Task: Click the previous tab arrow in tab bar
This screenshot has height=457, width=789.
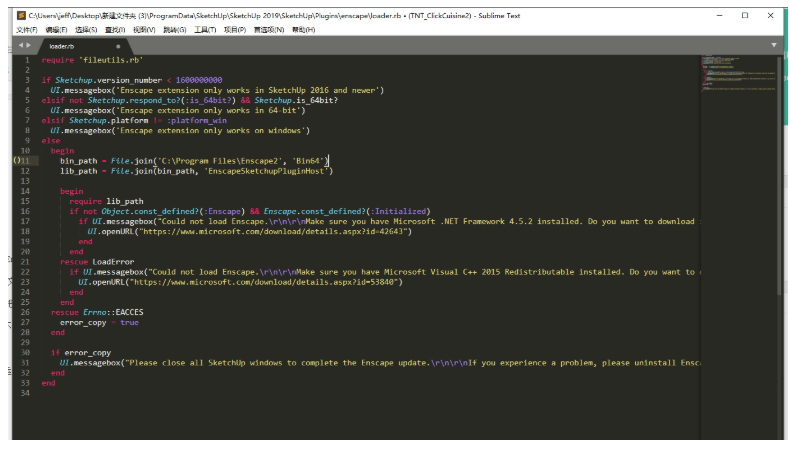Action: tap(20, 45)
